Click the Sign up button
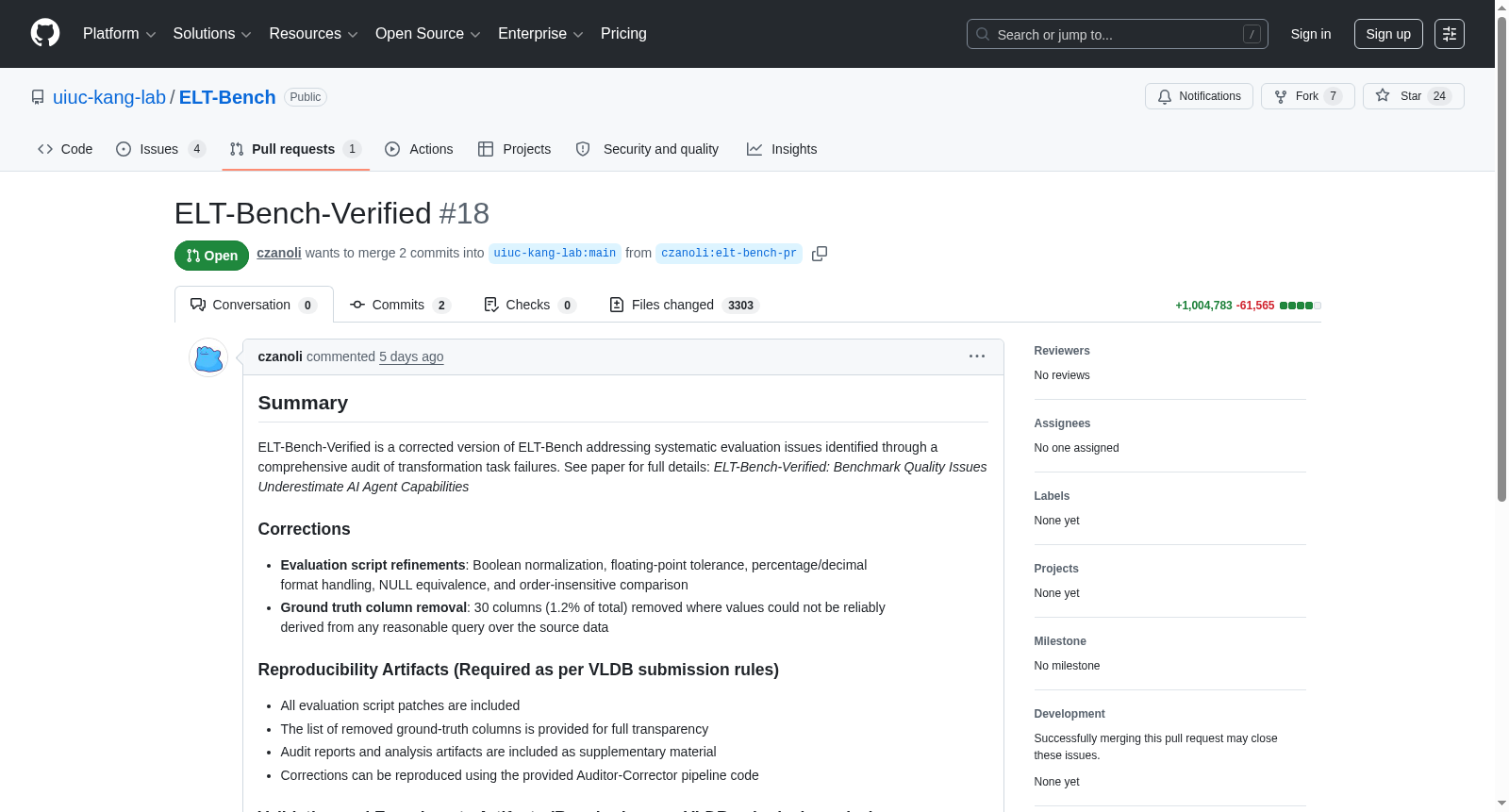This screenshot has height=812, width=1509. click(x=1388, y=34)
